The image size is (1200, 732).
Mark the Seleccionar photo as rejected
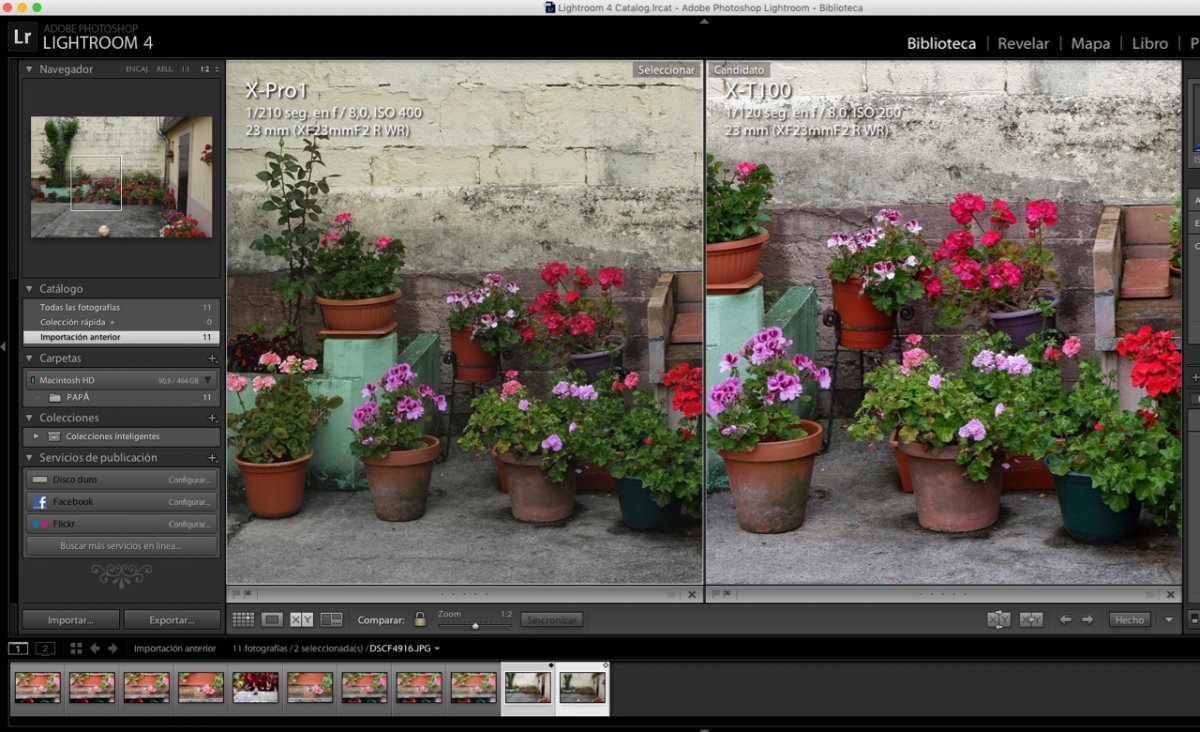247,594
